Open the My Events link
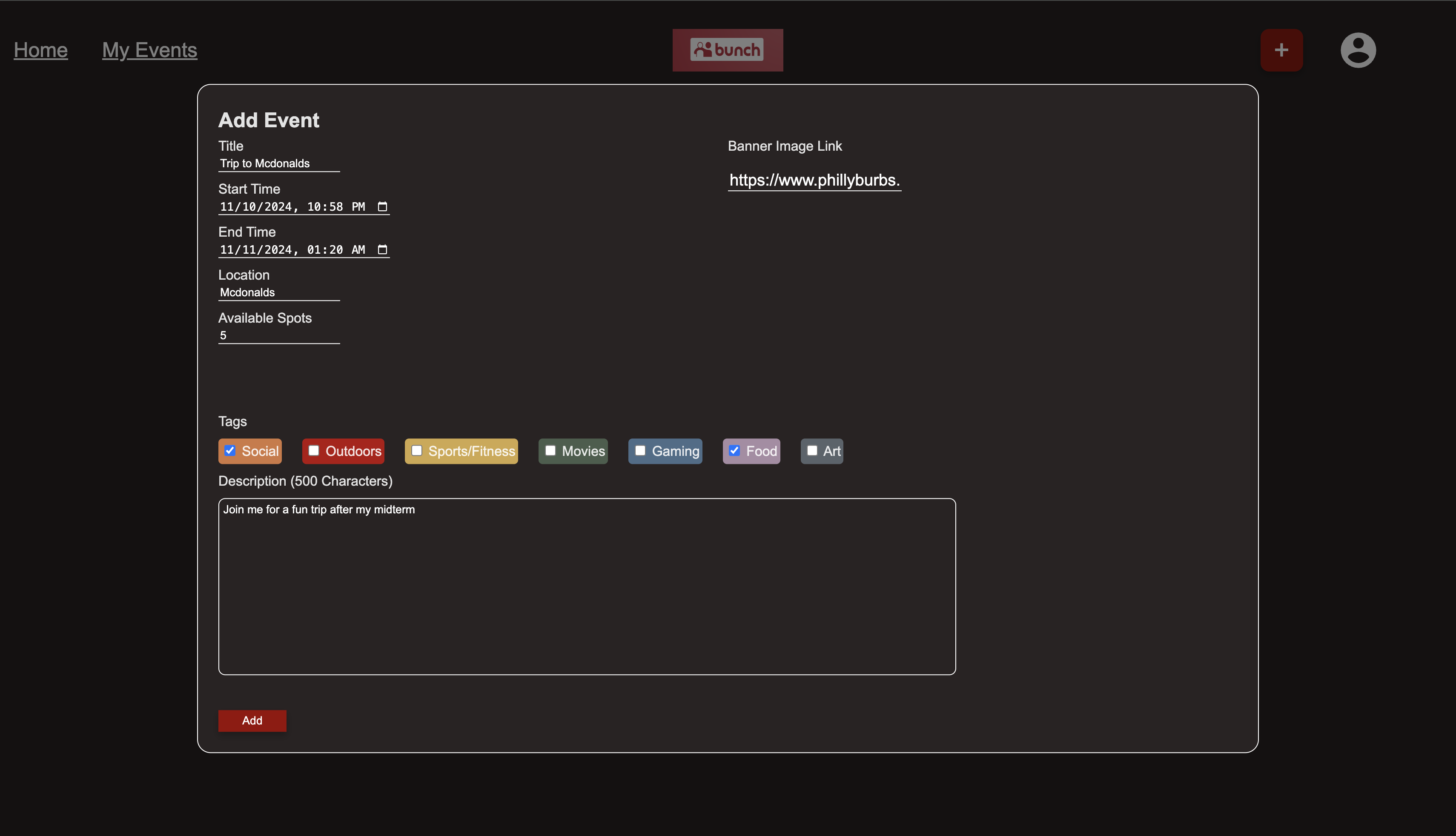Viewport: 1456px width, 836px height. point(149,50)
